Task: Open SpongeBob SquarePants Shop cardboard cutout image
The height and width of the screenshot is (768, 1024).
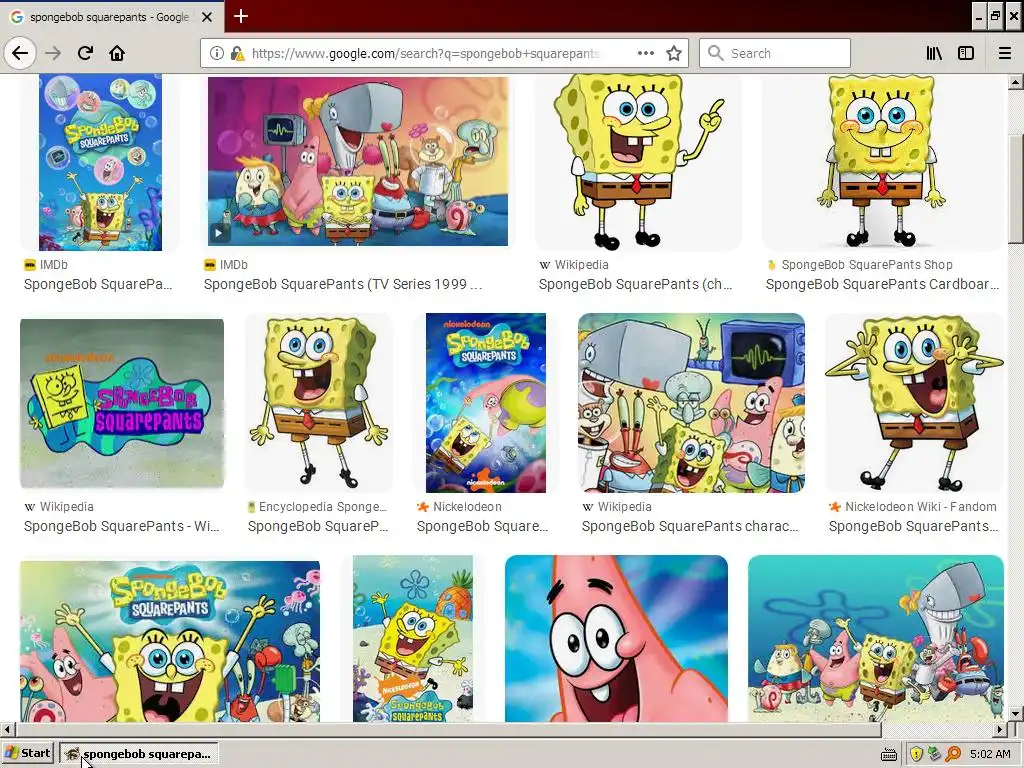Action: (882, 162)
